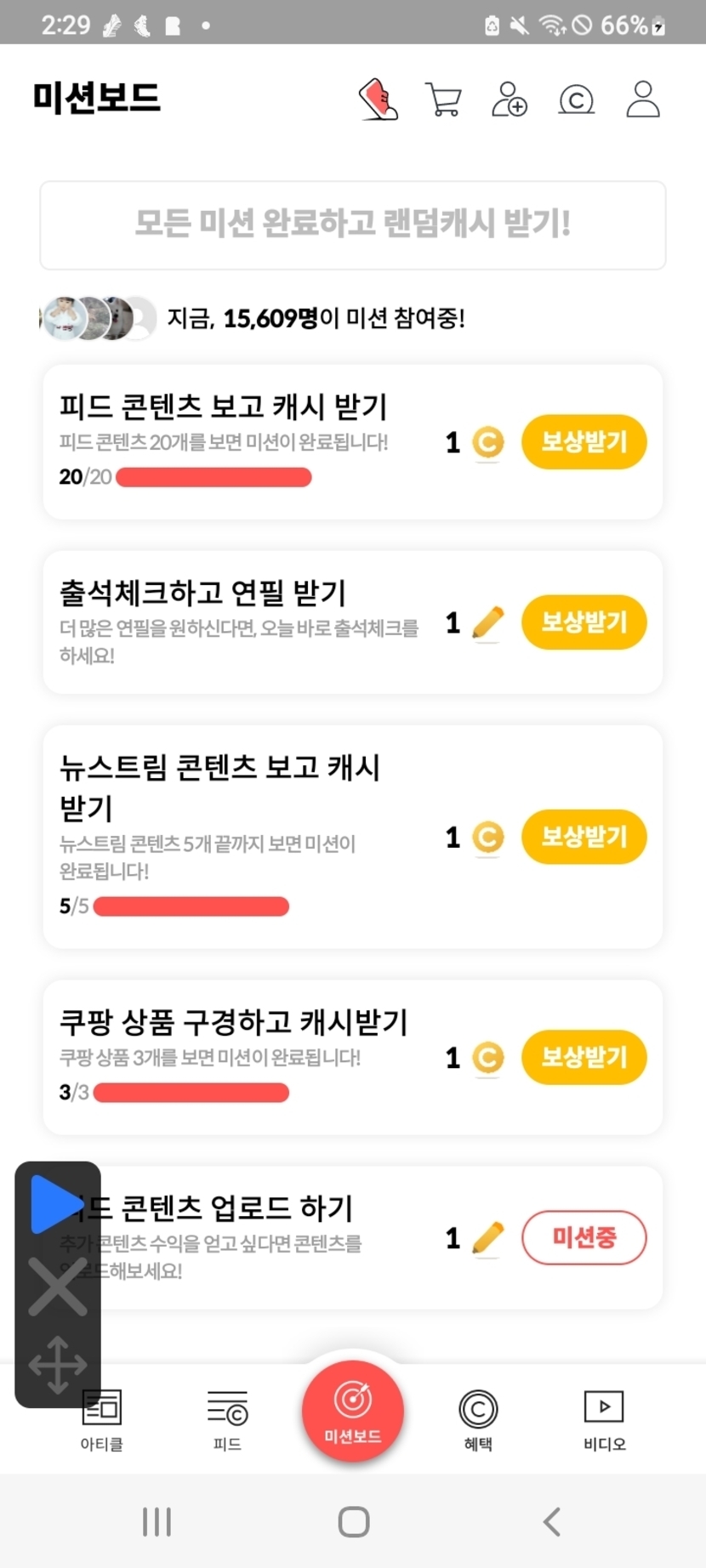Image resolution: width=706 pixels, height=1568 pixels.
Task: Tap the invite friend icon
Action: point(510,99)
